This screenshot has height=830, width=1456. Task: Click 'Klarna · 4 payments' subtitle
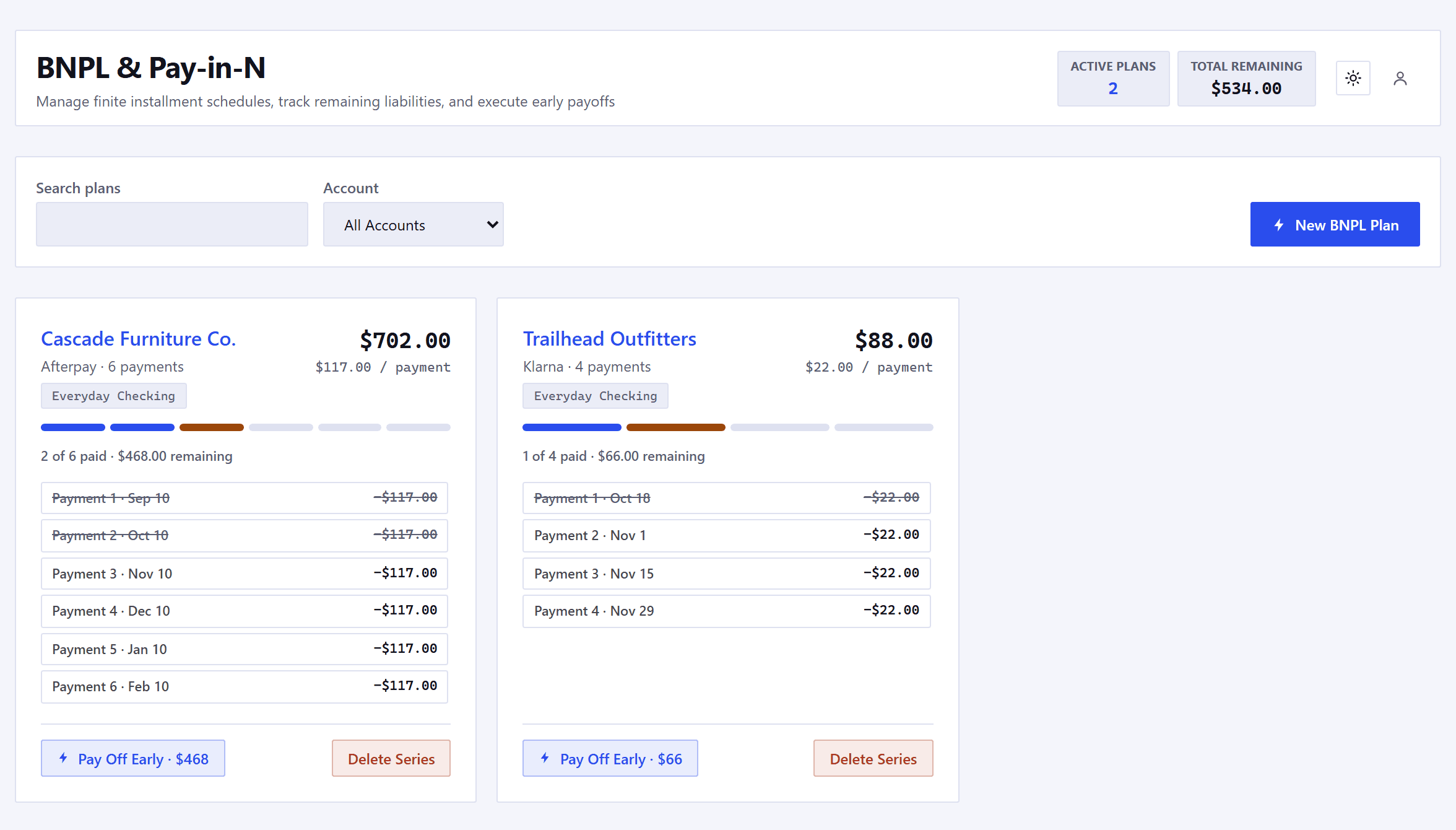click(587, 367)
